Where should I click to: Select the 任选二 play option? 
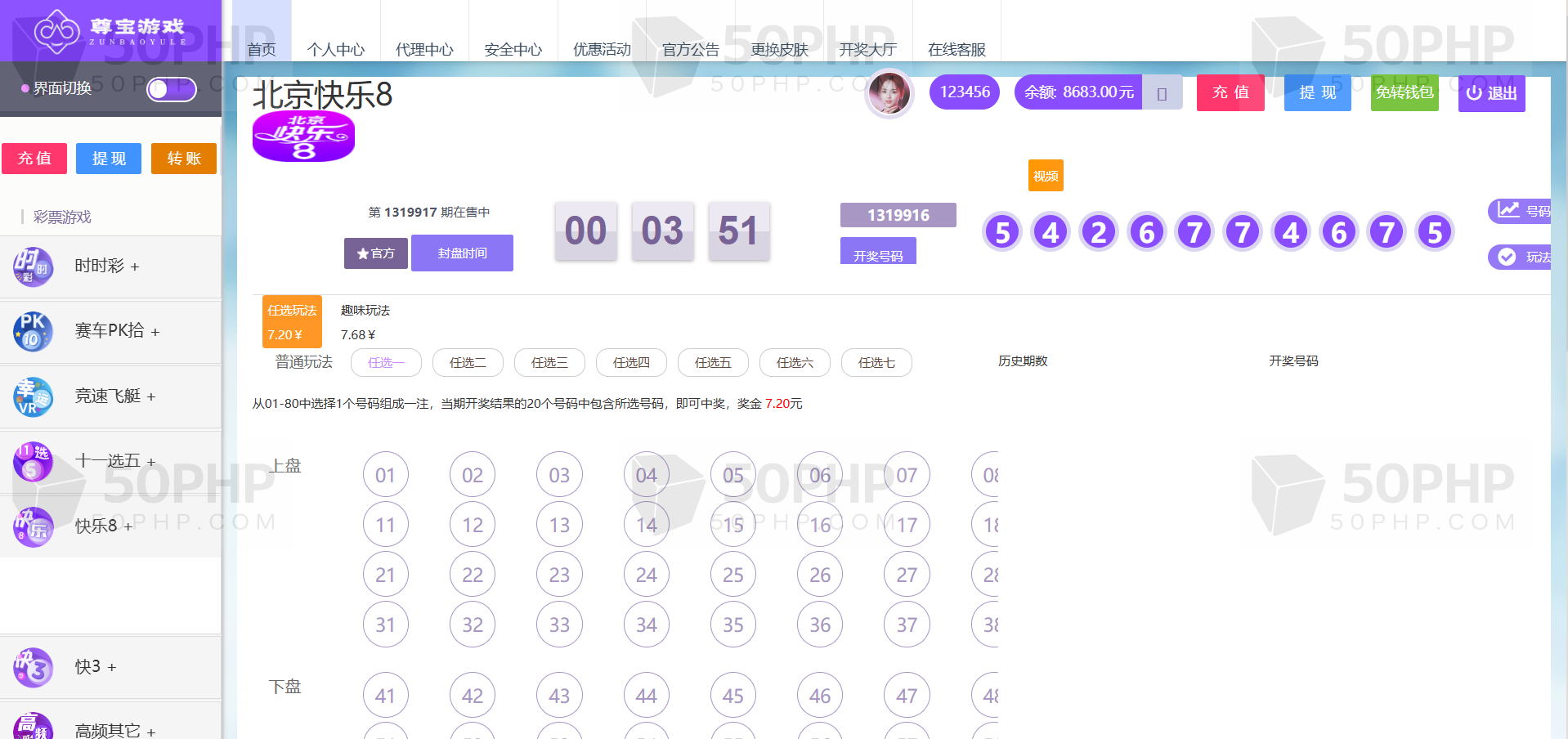point(468,362)
